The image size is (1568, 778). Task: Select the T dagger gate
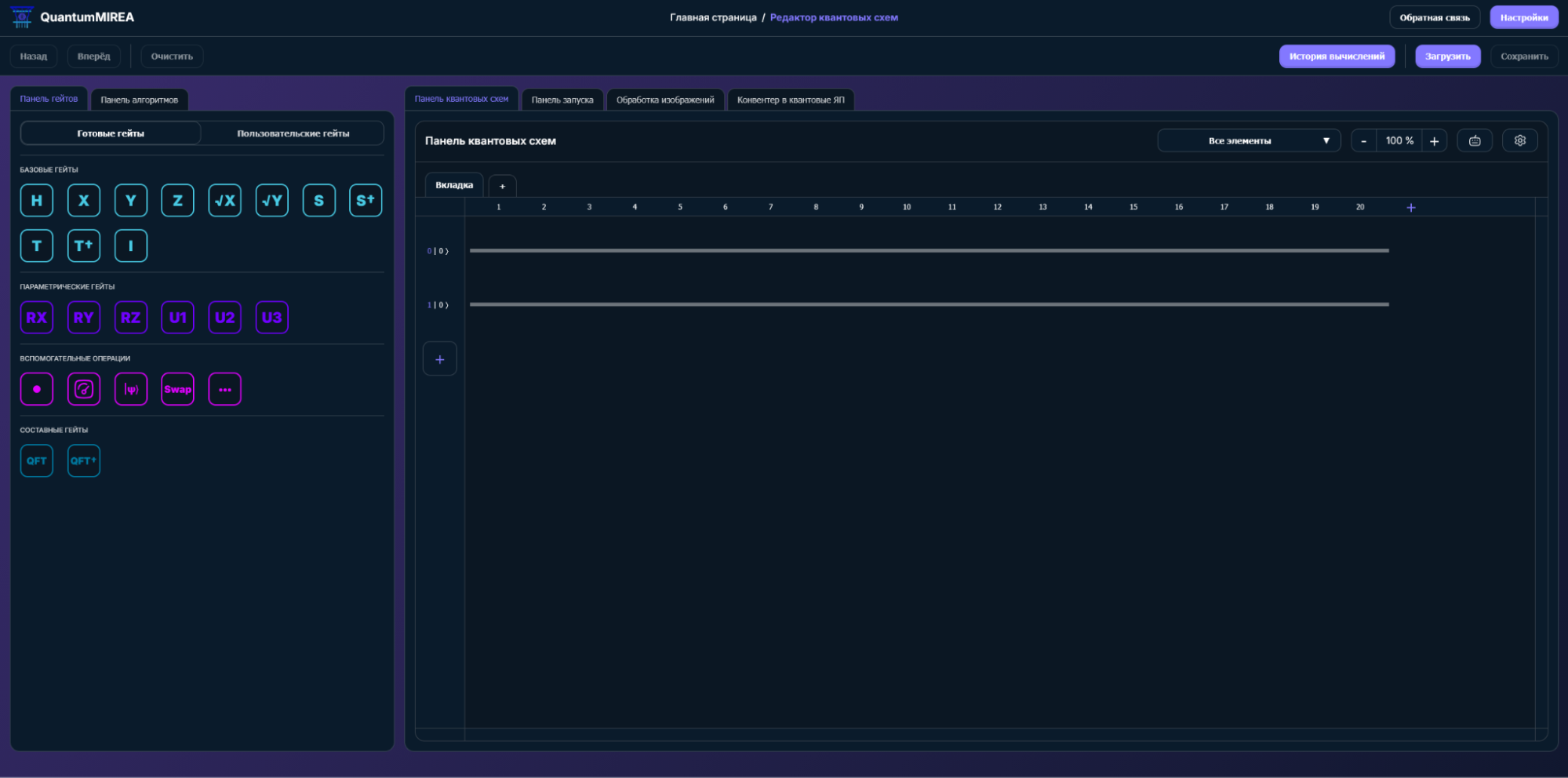click(84, 245)
